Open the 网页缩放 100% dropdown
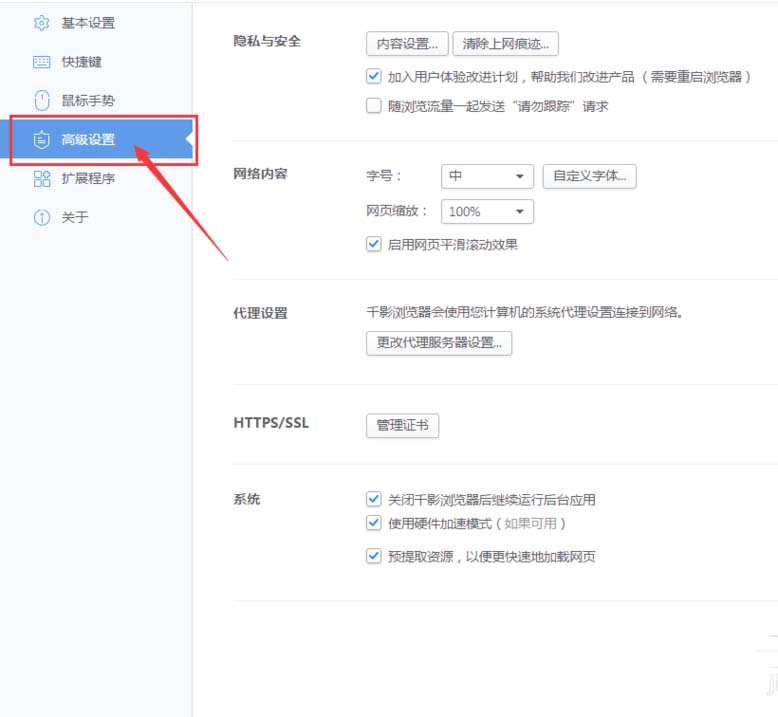 click(x=487, y=212)
